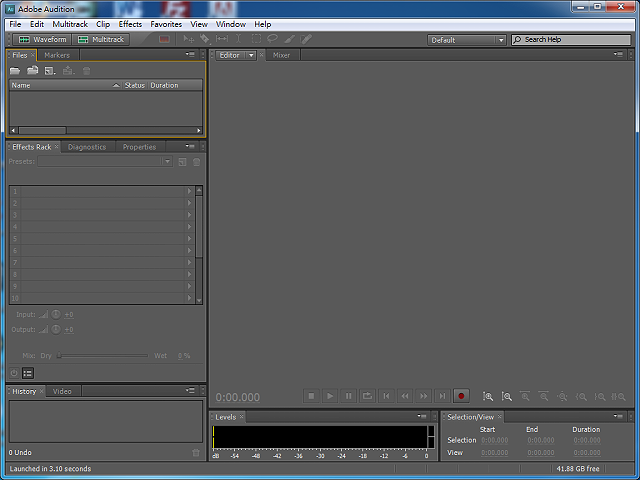
Task: Switch to the Video tab
Action: (x=62, y=391)
